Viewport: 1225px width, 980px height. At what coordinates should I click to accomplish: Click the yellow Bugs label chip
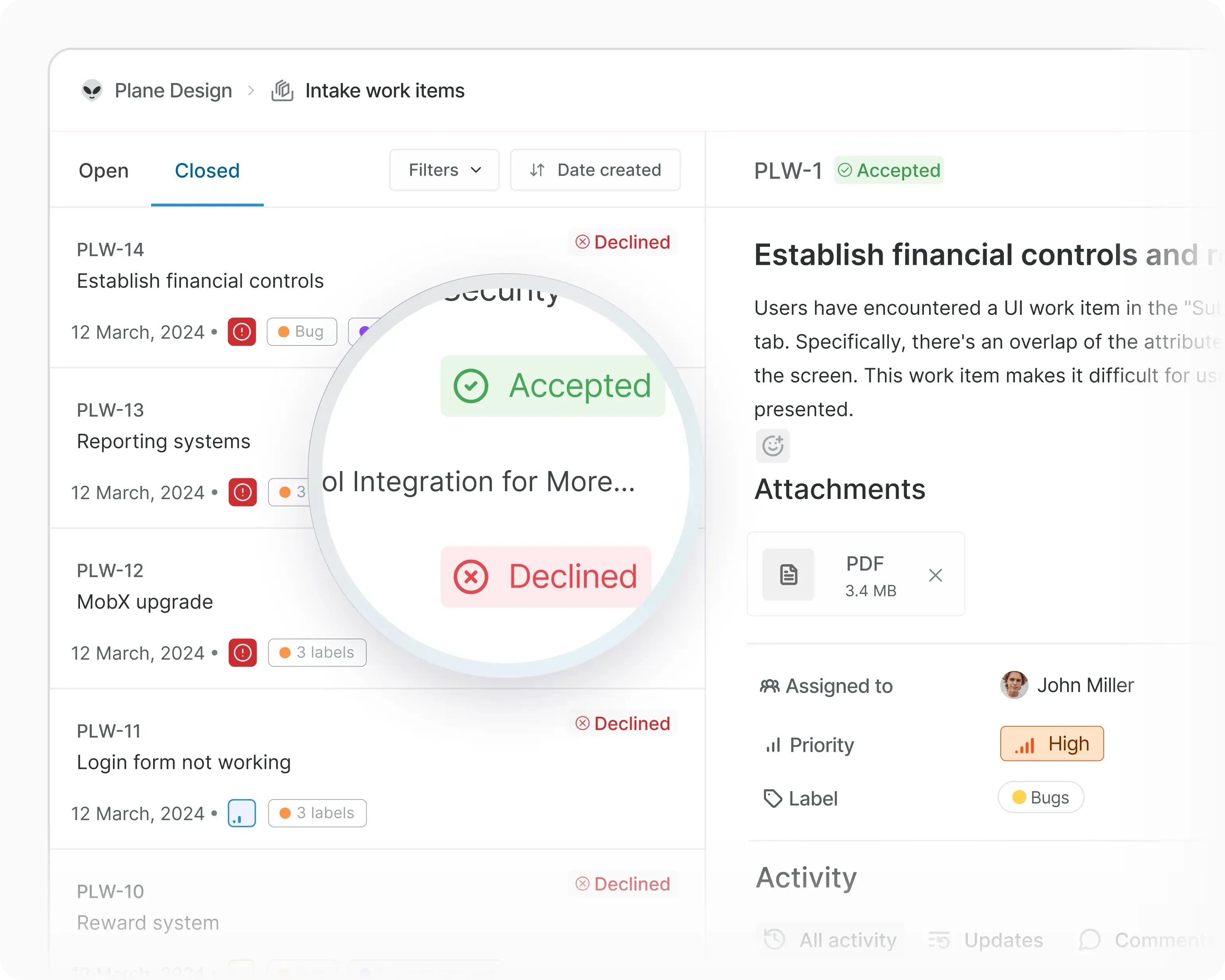(1040, 798)
